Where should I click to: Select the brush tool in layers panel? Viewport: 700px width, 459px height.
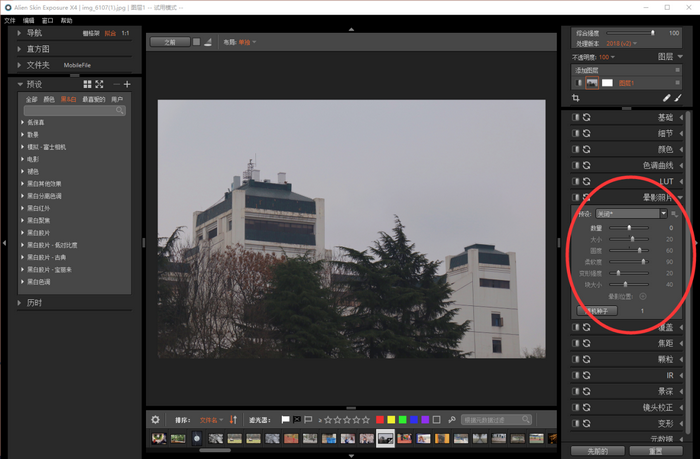[677, 98]
